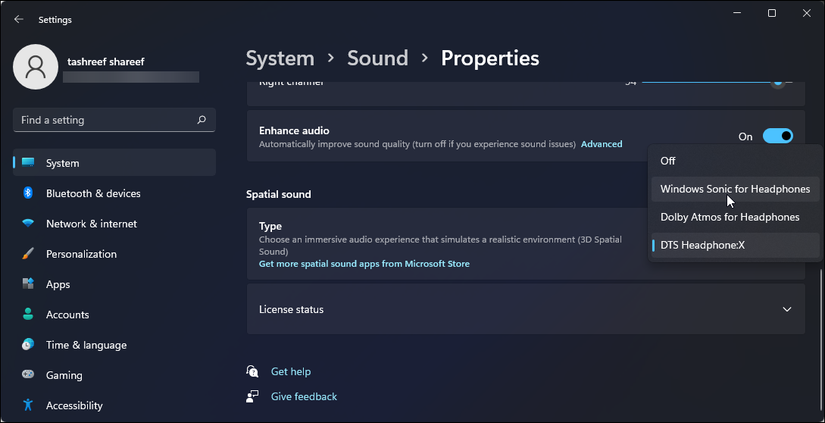Click Sound in the breadcrumb path

377,58
